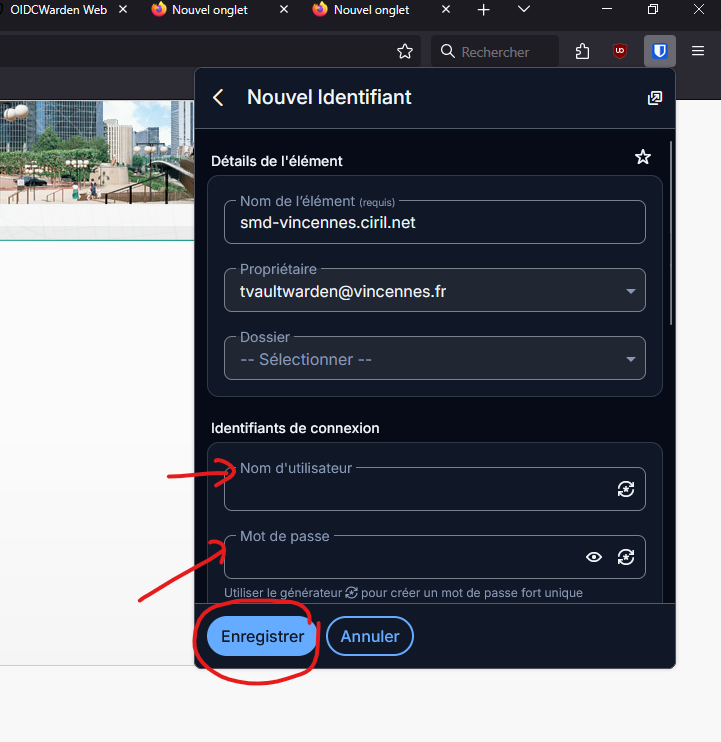Image resolution: width=721 pixels, height=742 pixels.
Task: Toggle password visibility with the eye icon
Action: pyautogui.click(x=594, y=557)
